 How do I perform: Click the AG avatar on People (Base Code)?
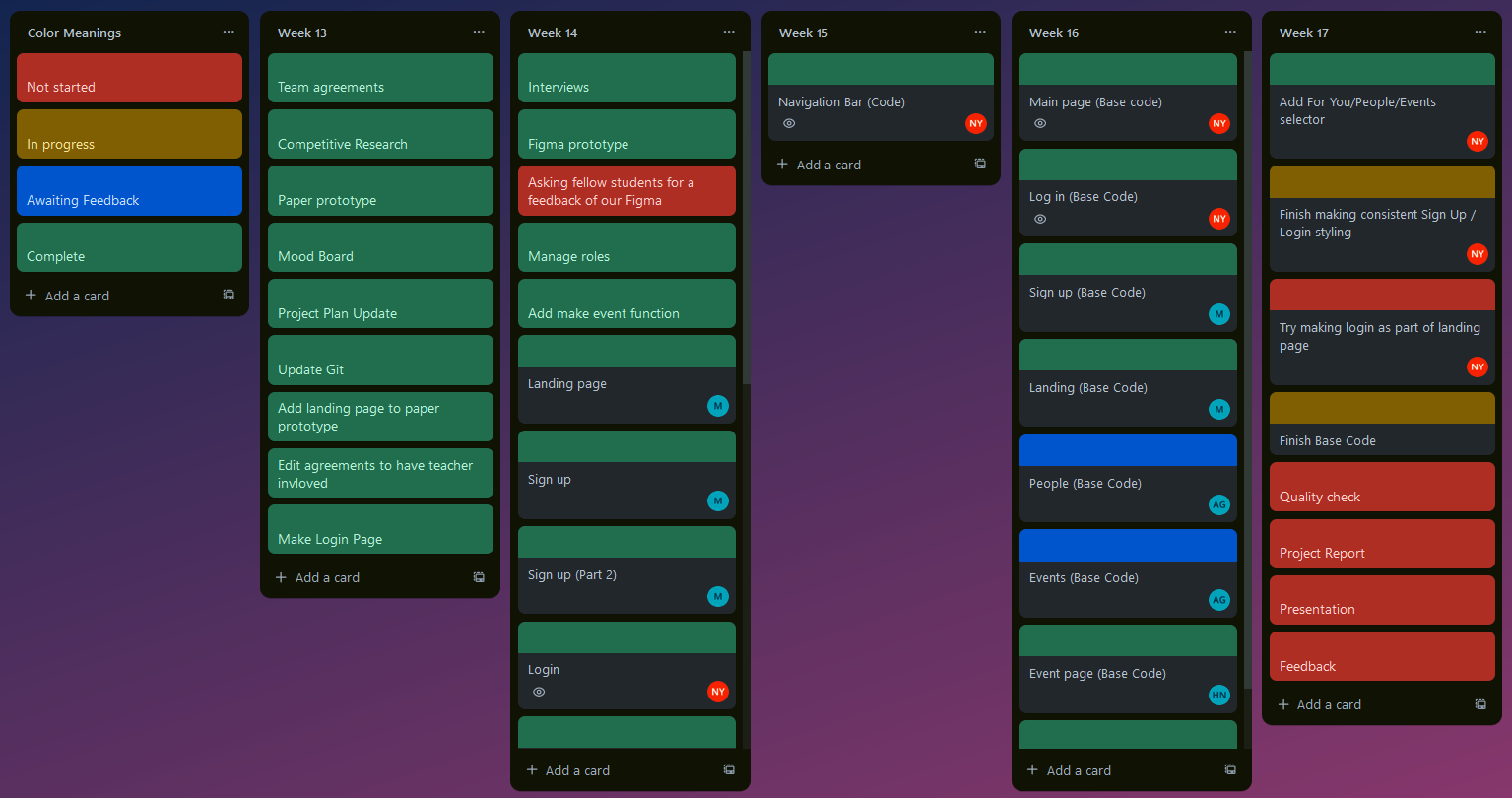click(x=1219, y=504)
